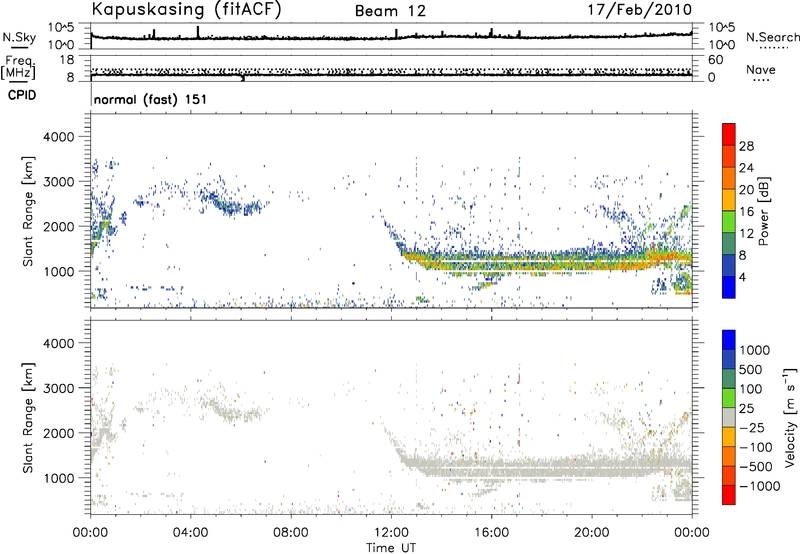Click the '04:00' time axis tick label
The height and width of the screenshot is (554, 800).
190,533
